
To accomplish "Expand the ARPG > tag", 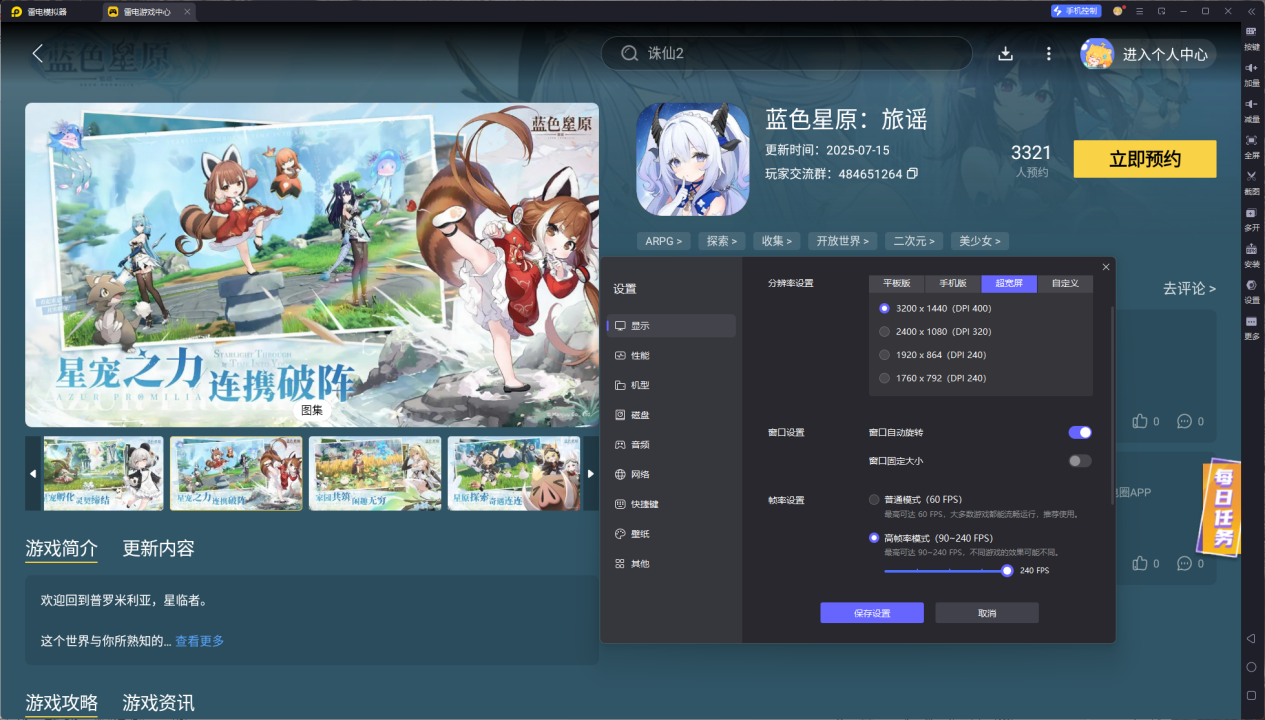I will (664, 241).
